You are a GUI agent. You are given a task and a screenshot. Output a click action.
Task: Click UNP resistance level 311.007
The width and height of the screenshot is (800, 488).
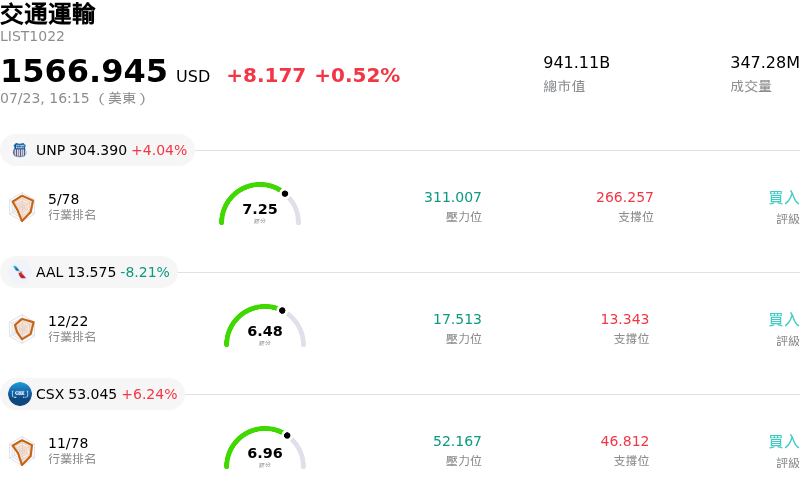pos(453,197)
